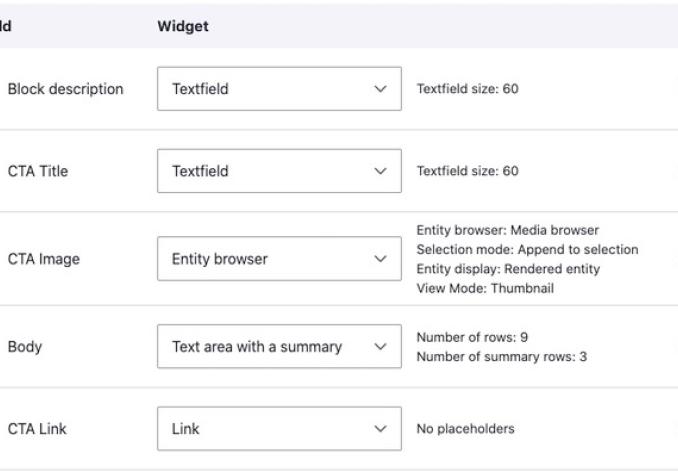Select the CTA Image field label
The image size is (678, 472).
tap(44, 259)
